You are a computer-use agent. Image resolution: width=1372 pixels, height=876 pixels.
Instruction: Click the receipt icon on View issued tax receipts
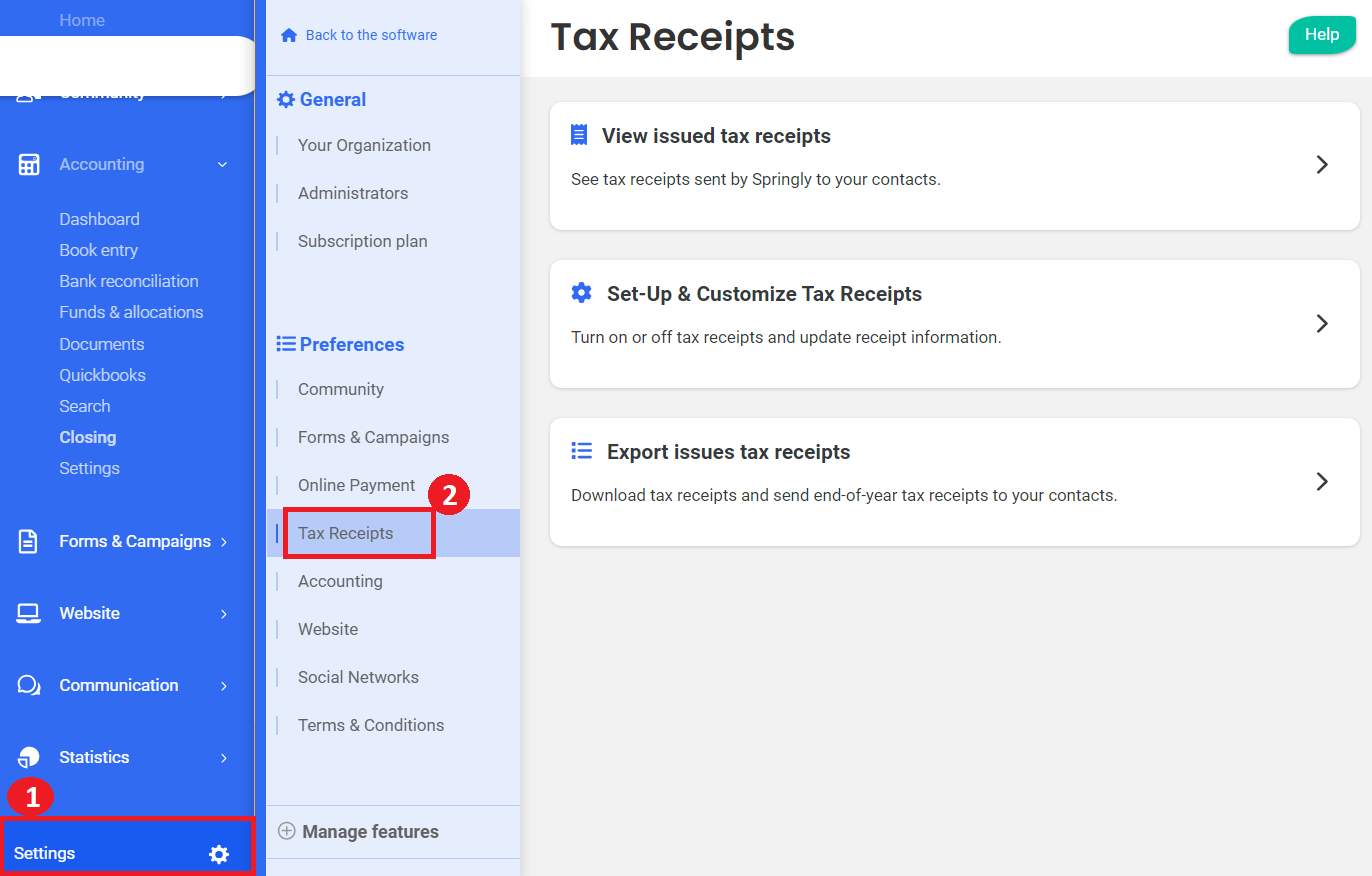579,135
